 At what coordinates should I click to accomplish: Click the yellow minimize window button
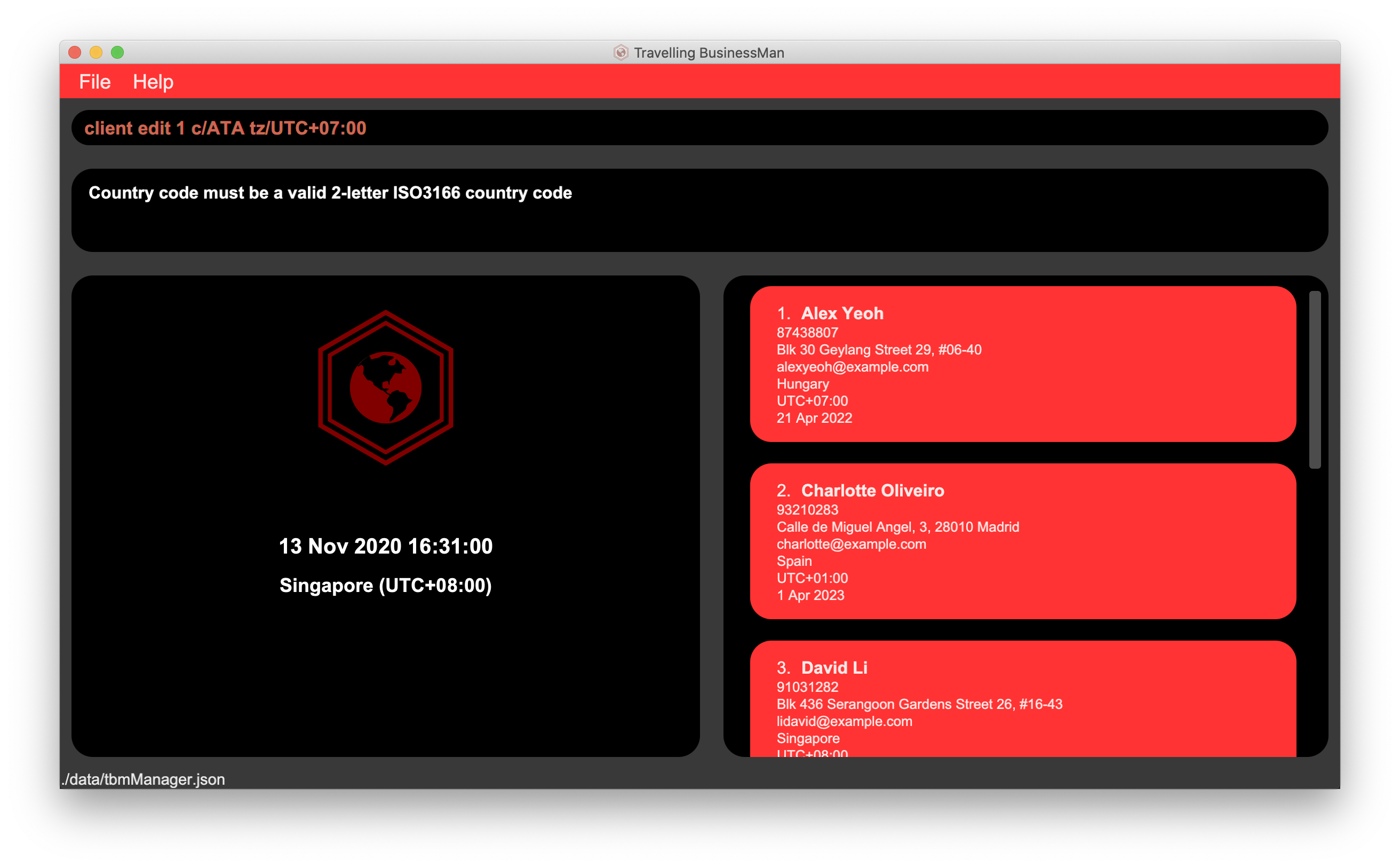click(96, 52)
